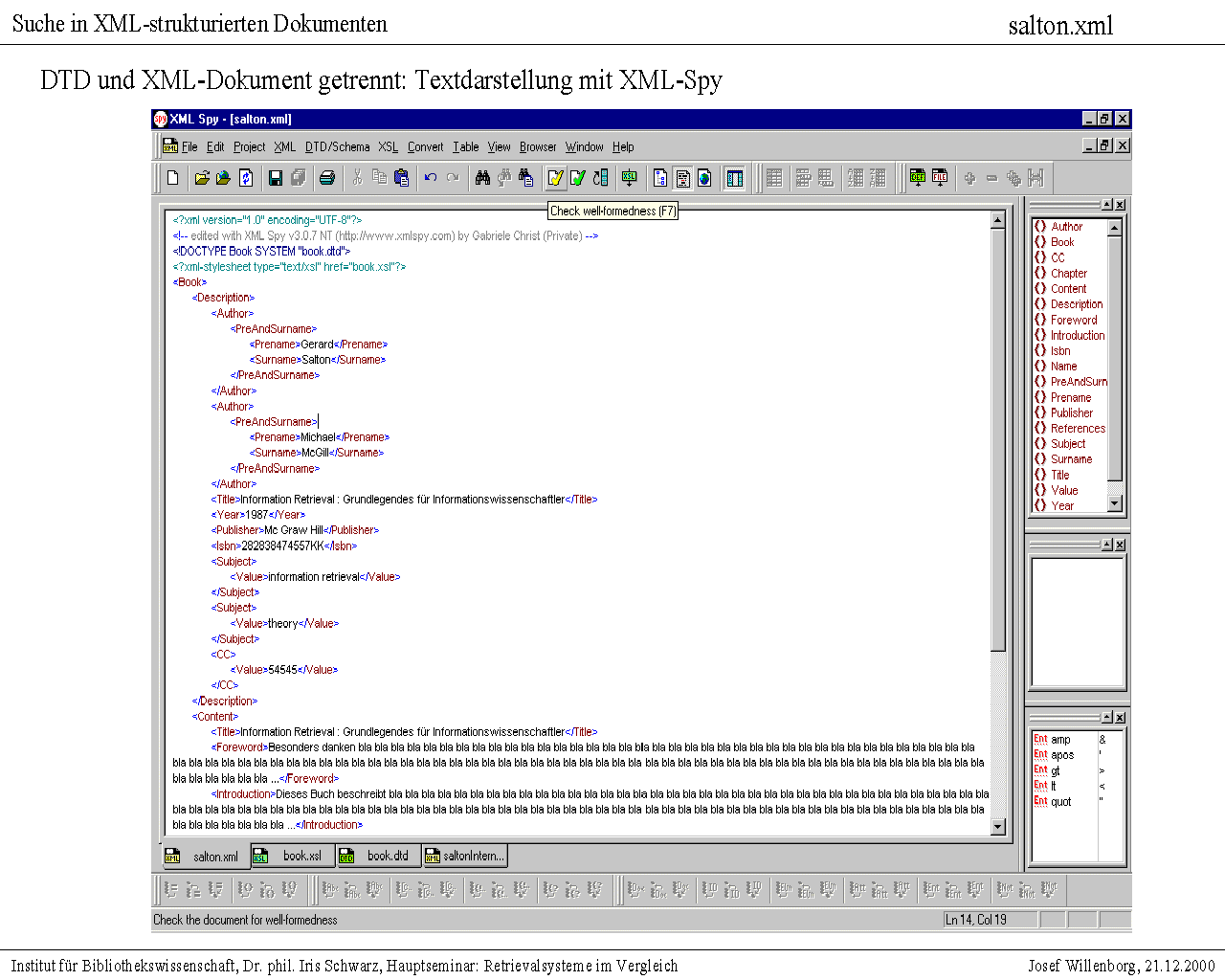1225x980 pixels.
Task: Click the Undo arrow icon
Action: pyautogui.click(x=431, y=178)
